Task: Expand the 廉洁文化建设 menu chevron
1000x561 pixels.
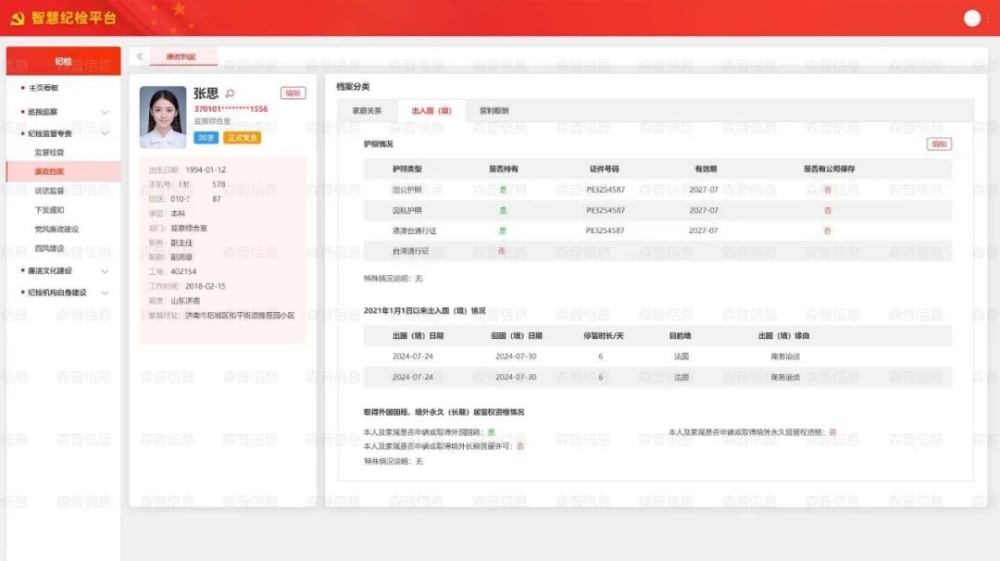Action: [x=105, y=270]
